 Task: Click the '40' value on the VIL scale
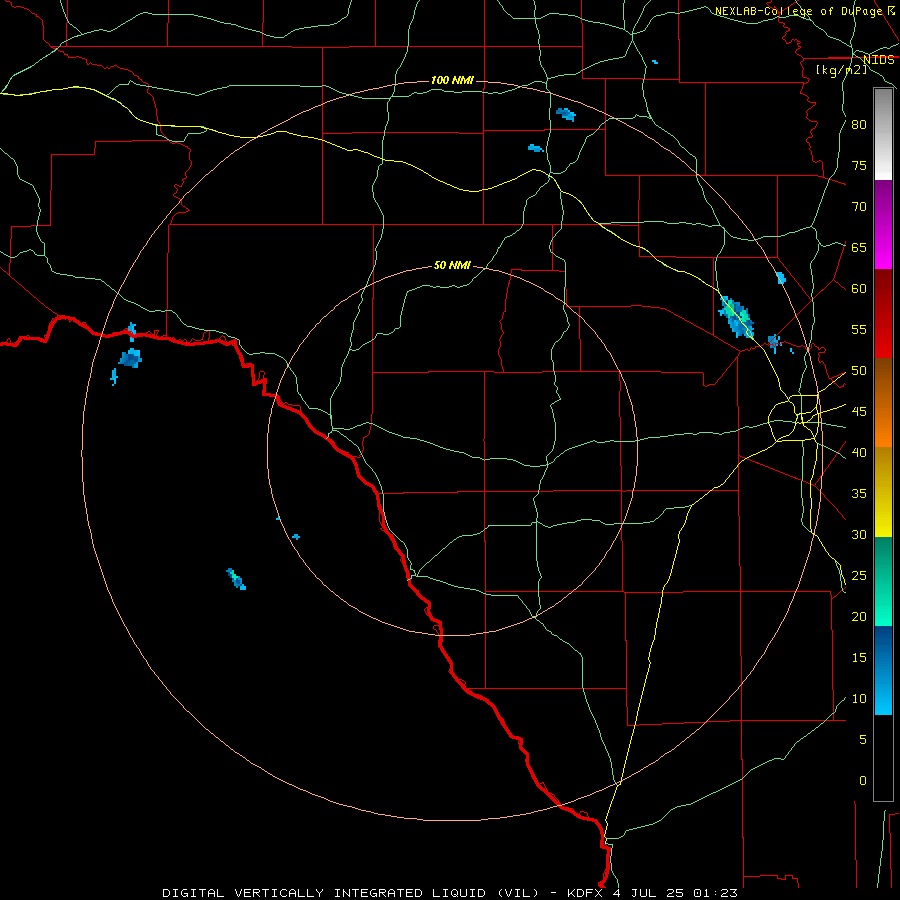click(x=859, y=453)
